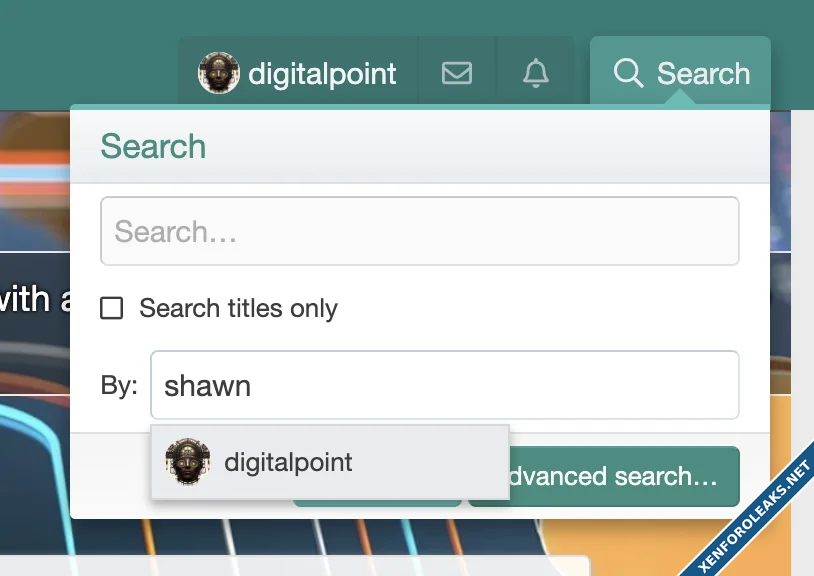Click the "Search titles only" label text
This screenshot has height=576, width=814.
coord(238,309)
